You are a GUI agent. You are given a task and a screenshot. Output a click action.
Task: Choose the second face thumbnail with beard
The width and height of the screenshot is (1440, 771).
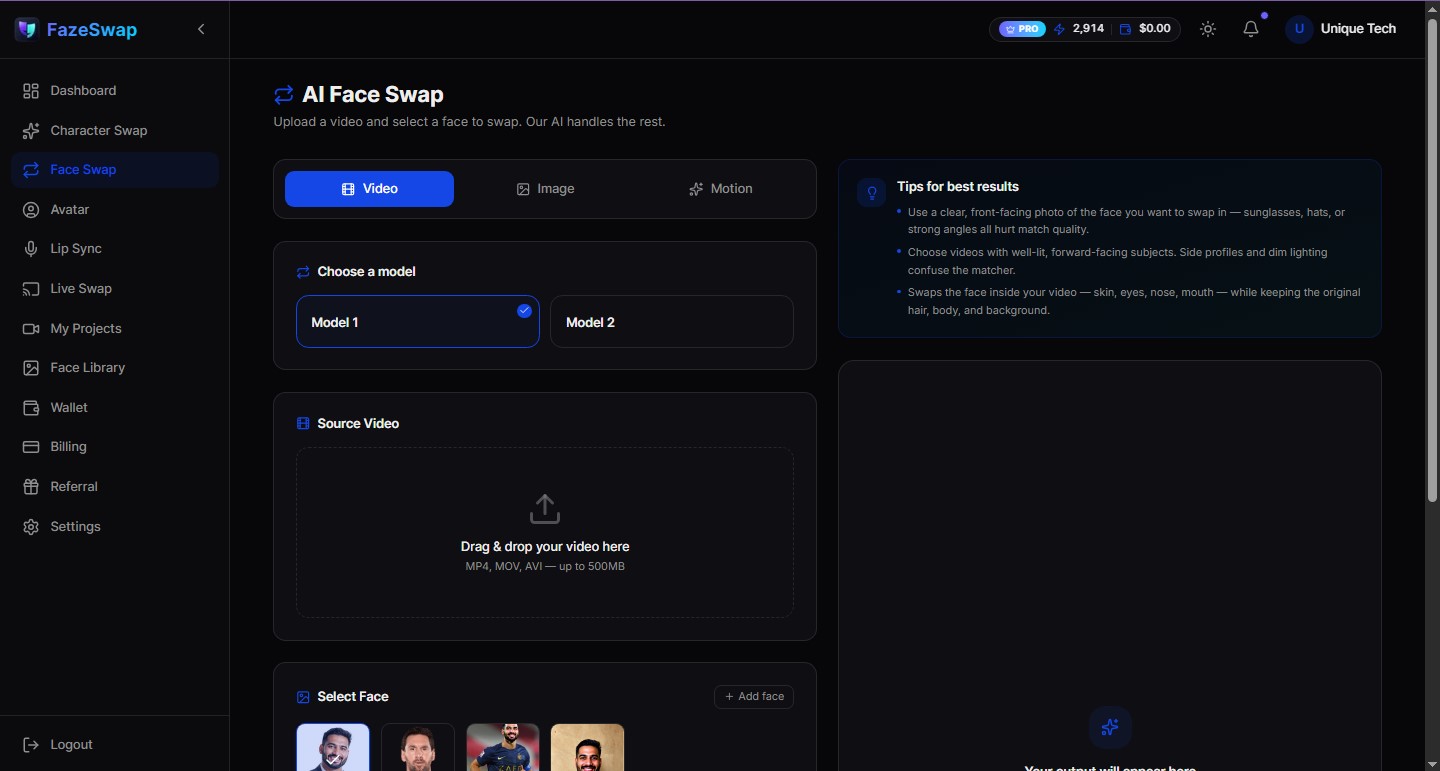(x=418, y=747)
